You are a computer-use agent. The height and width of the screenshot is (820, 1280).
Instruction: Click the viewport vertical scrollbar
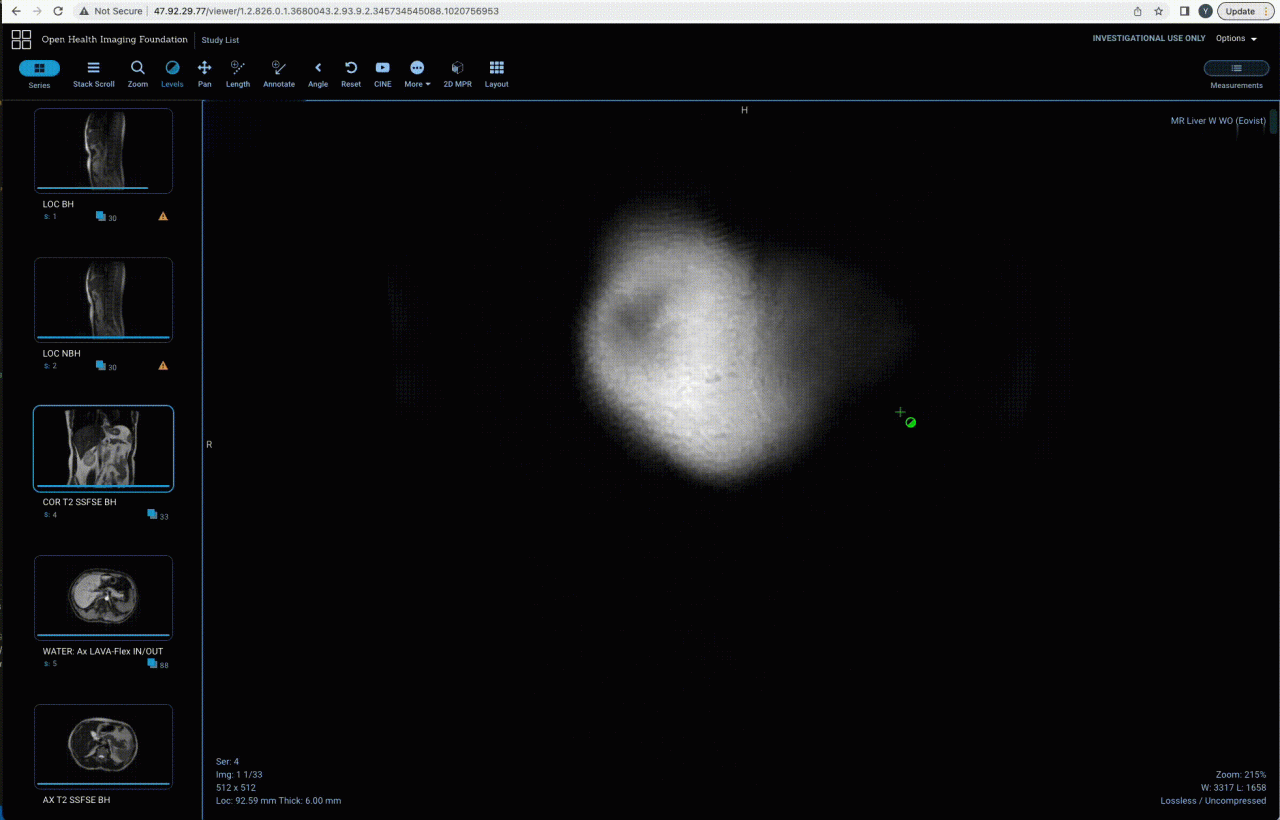pyautogui.click(x=1273, y=121)
